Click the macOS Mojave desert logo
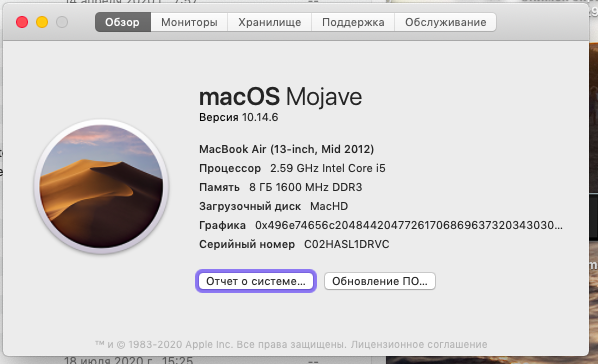The width and height of the screenshot is (598, 364). (x=101, y=187)
